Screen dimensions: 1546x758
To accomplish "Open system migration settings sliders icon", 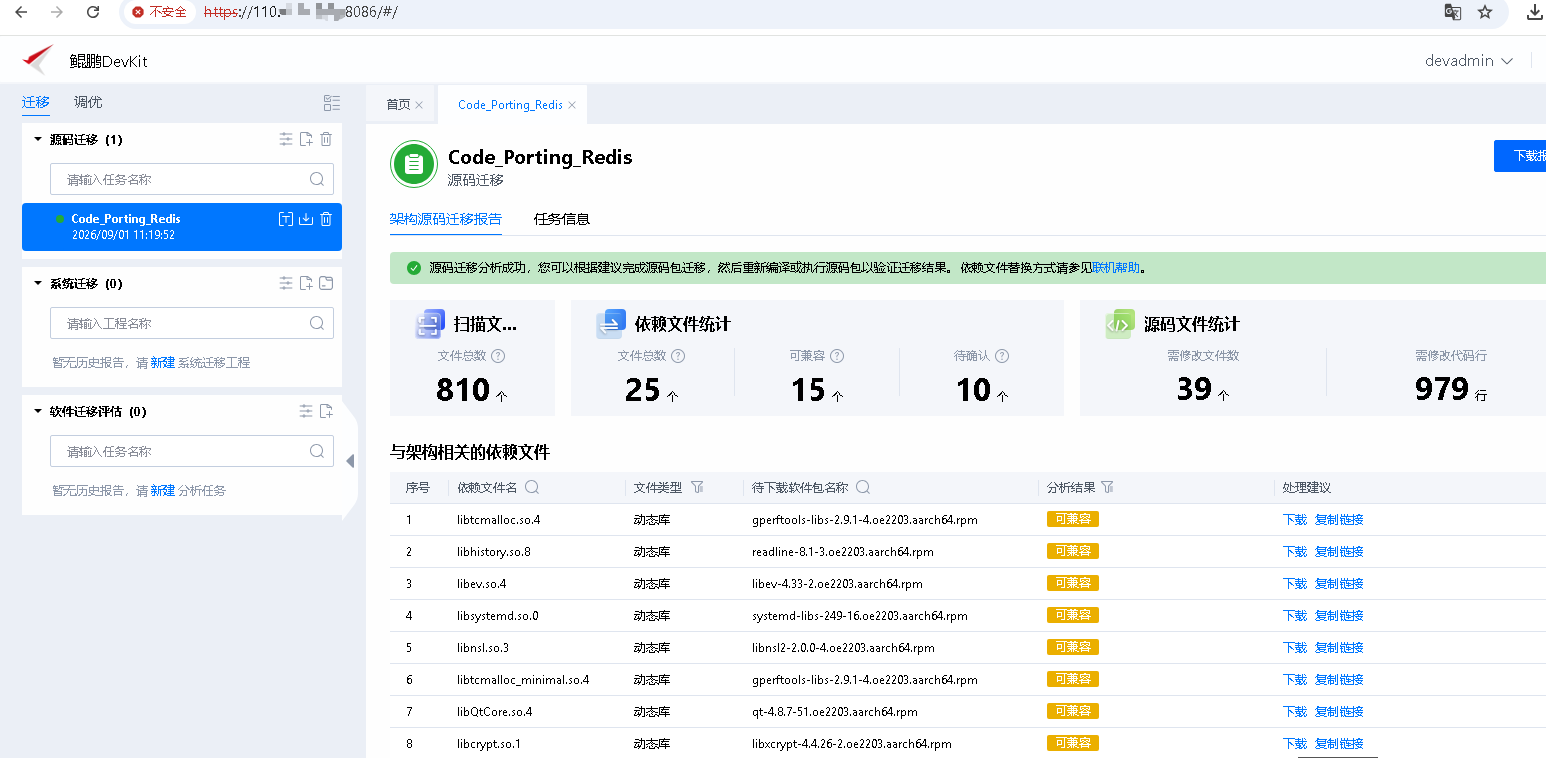I will (x=286, y=283).
